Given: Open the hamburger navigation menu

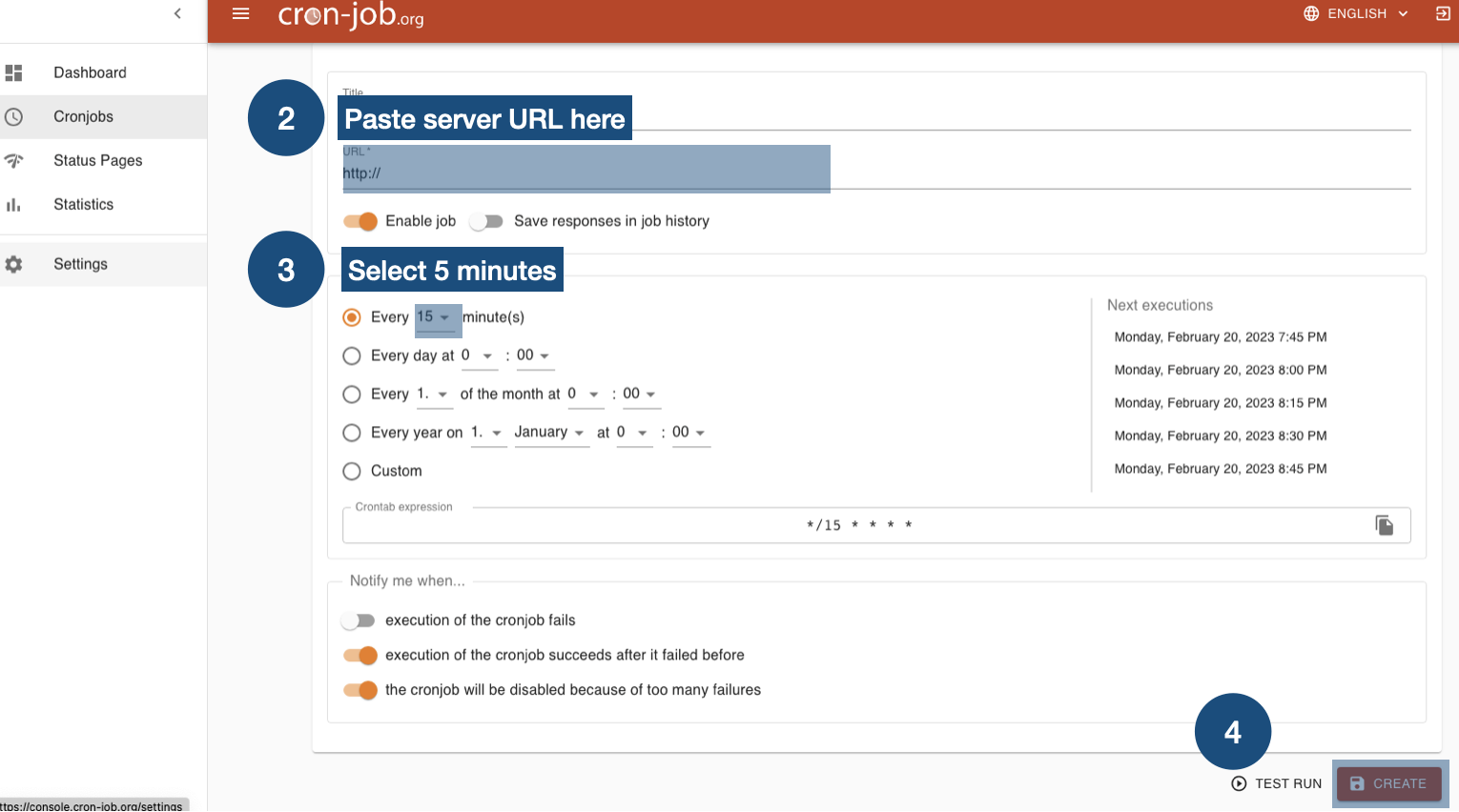Looking at the screenshot, I should pyautogui.click(x=240, y=13).
